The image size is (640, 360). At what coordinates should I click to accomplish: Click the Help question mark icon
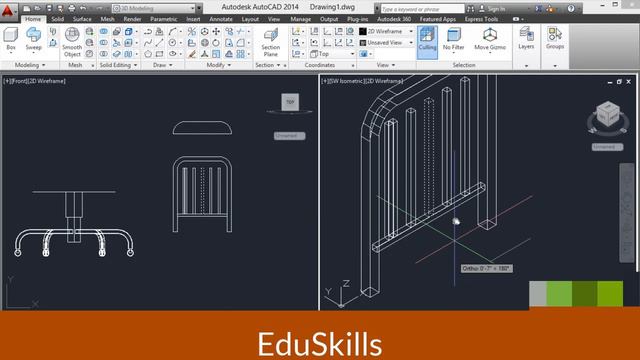[571, 8]
